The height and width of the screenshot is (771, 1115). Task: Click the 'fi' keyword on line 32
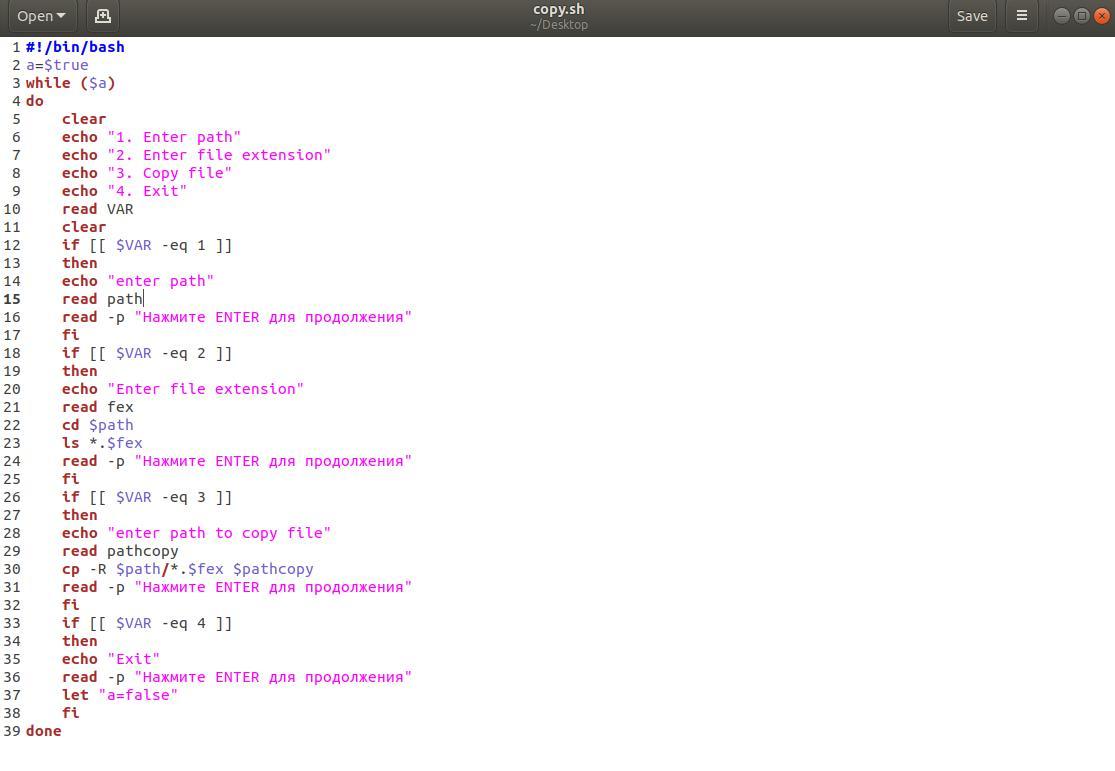(x=70, y=605)
